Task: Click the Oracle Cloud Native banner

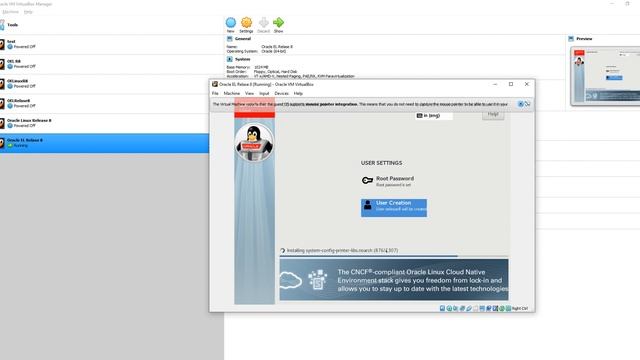Action: pos(394,280)
